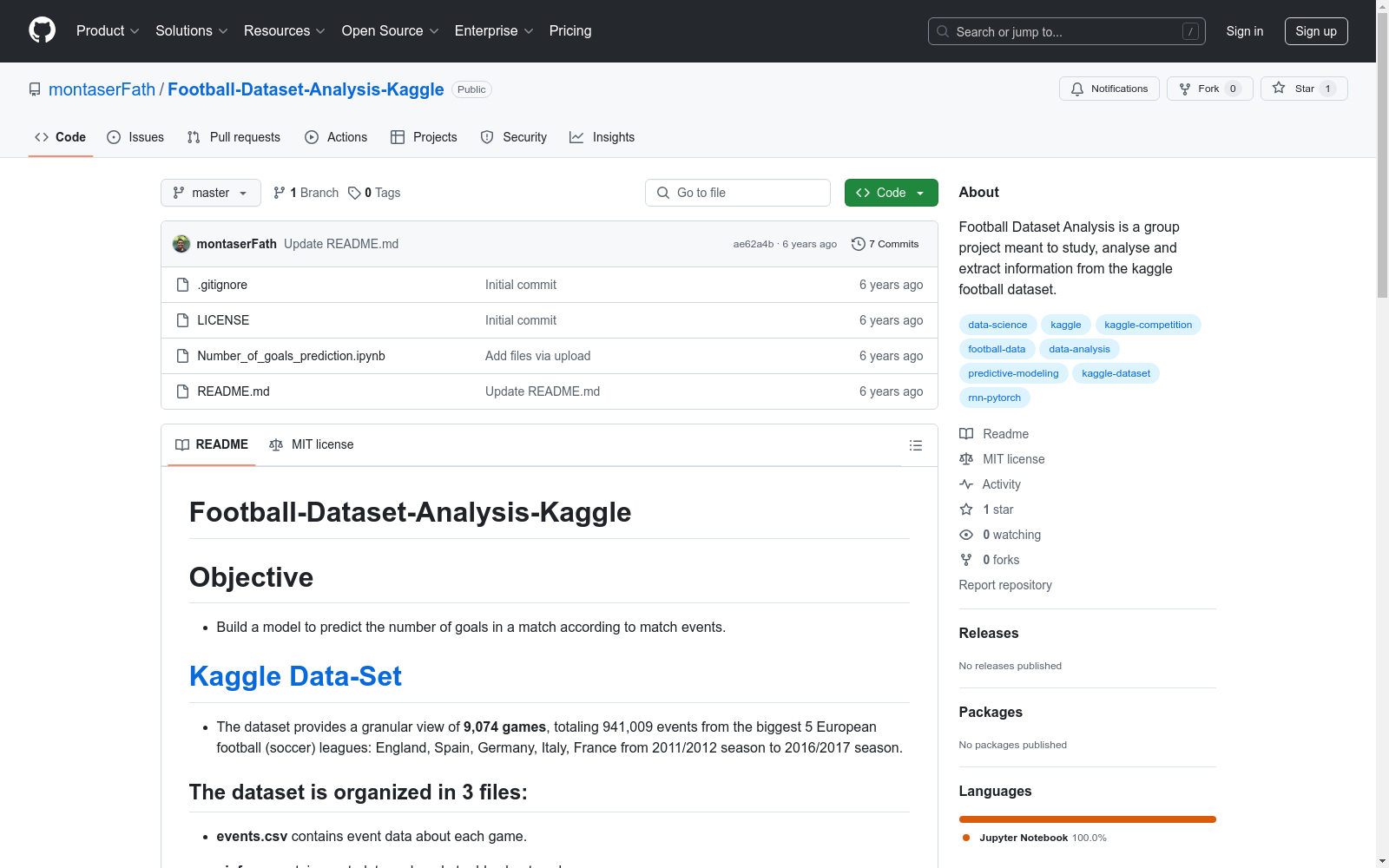Screen dimensions: 1389x868
Task: Switch to the Security tab
Action: tap(514, 137)
